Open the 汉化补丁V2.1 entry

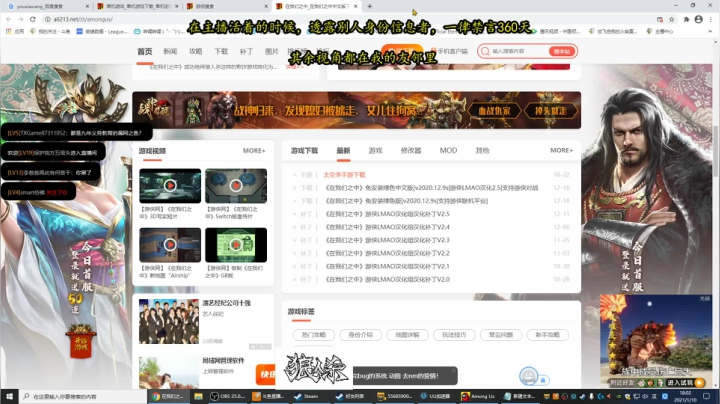tap(387, 266)
